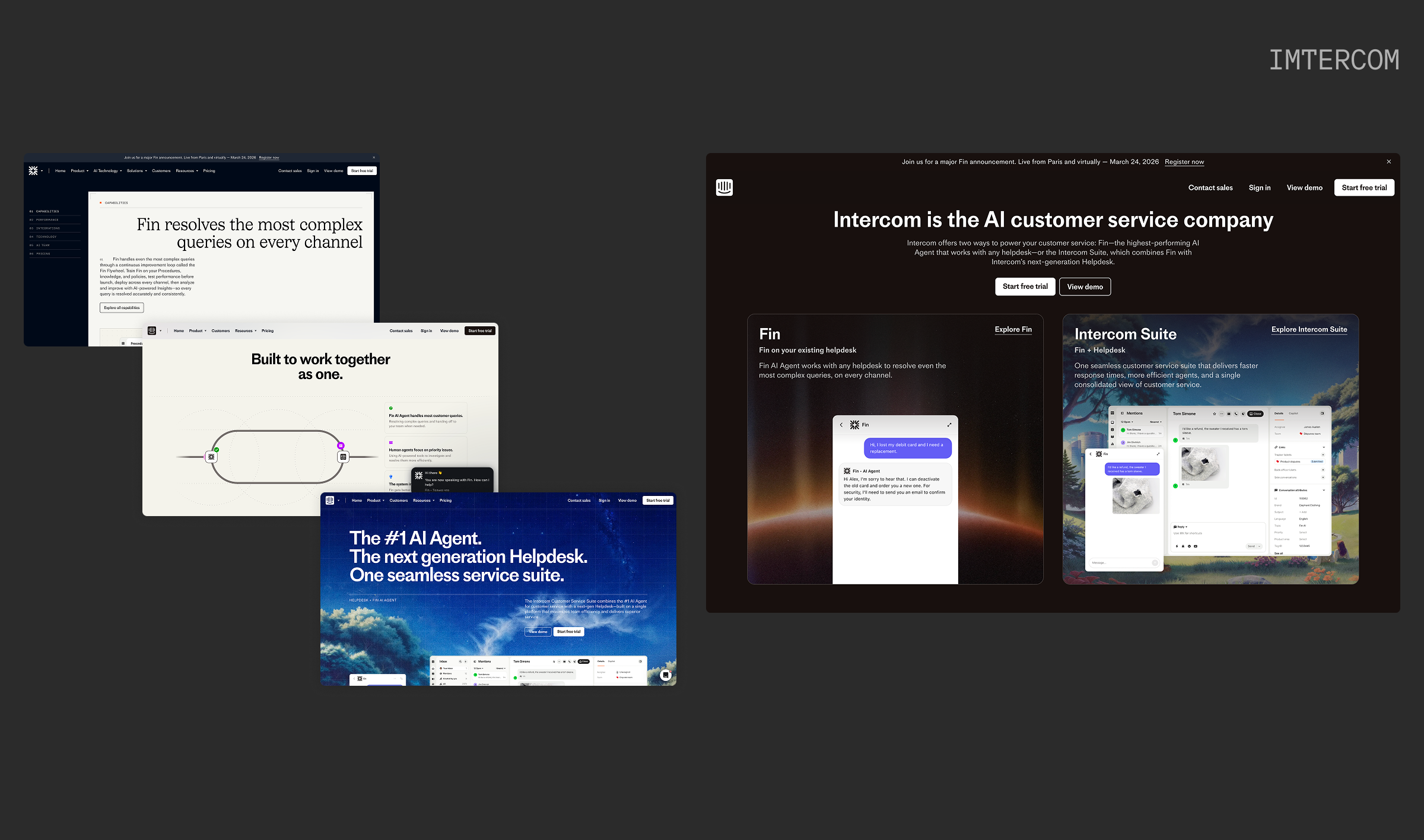
Task: Click the lightning shortcuts icon in the reply composer
Action: pos(1177,546)
